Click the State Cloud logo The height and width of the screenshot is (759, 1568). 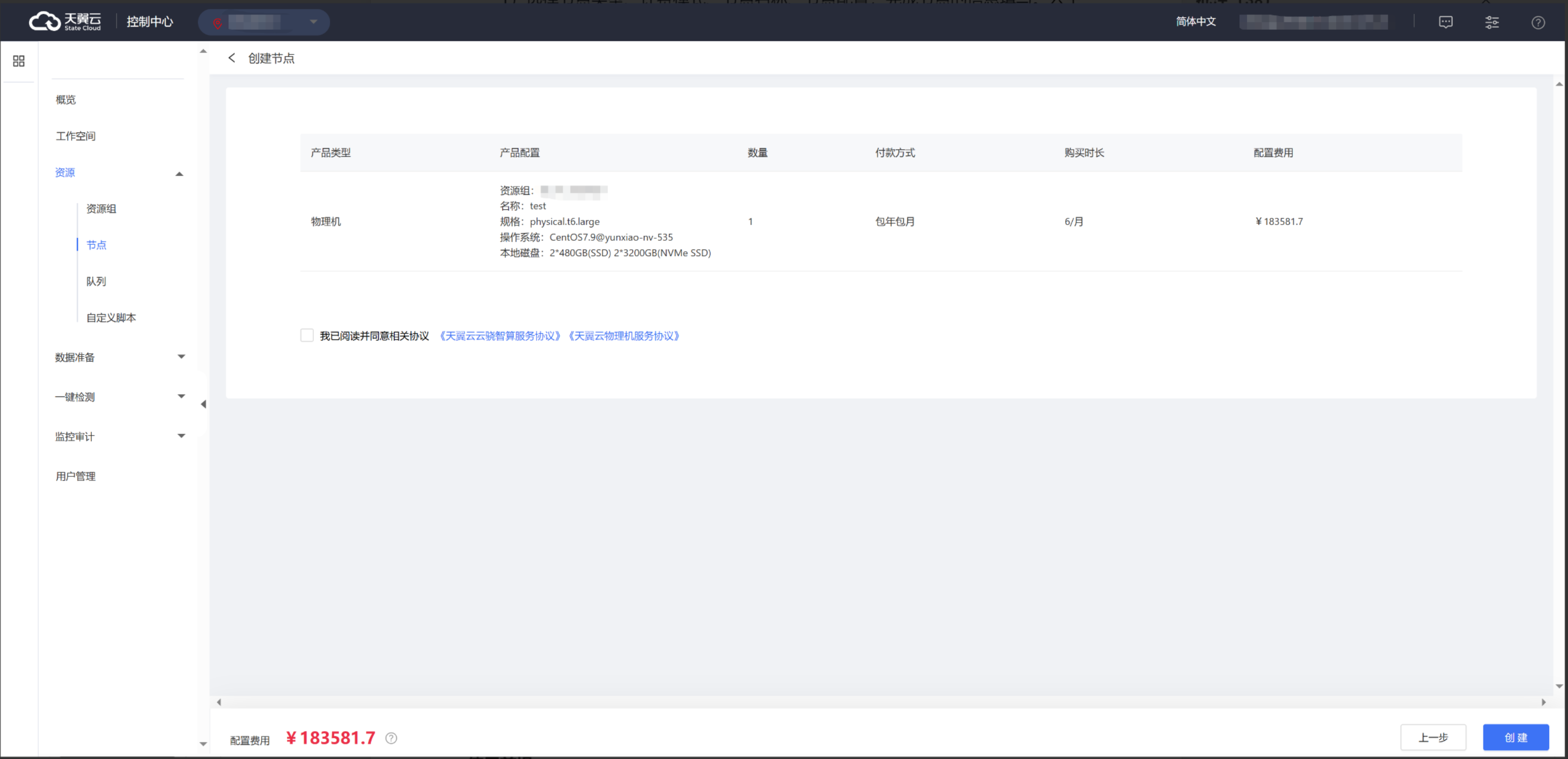65,22
